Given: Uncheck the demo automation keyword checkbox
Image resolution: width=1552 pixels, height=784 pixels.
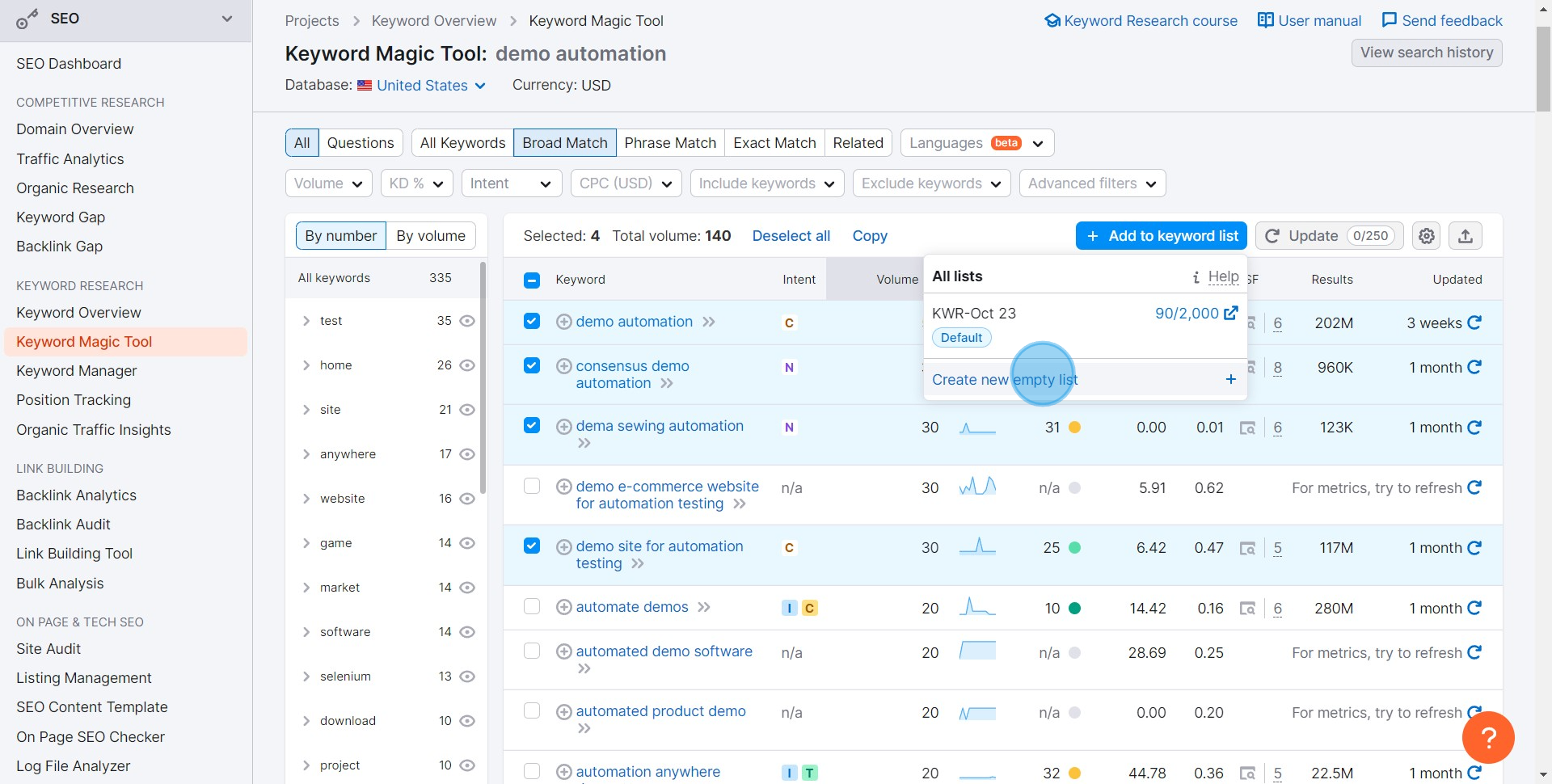Looking at the screenshot, I should pos(531,321).
